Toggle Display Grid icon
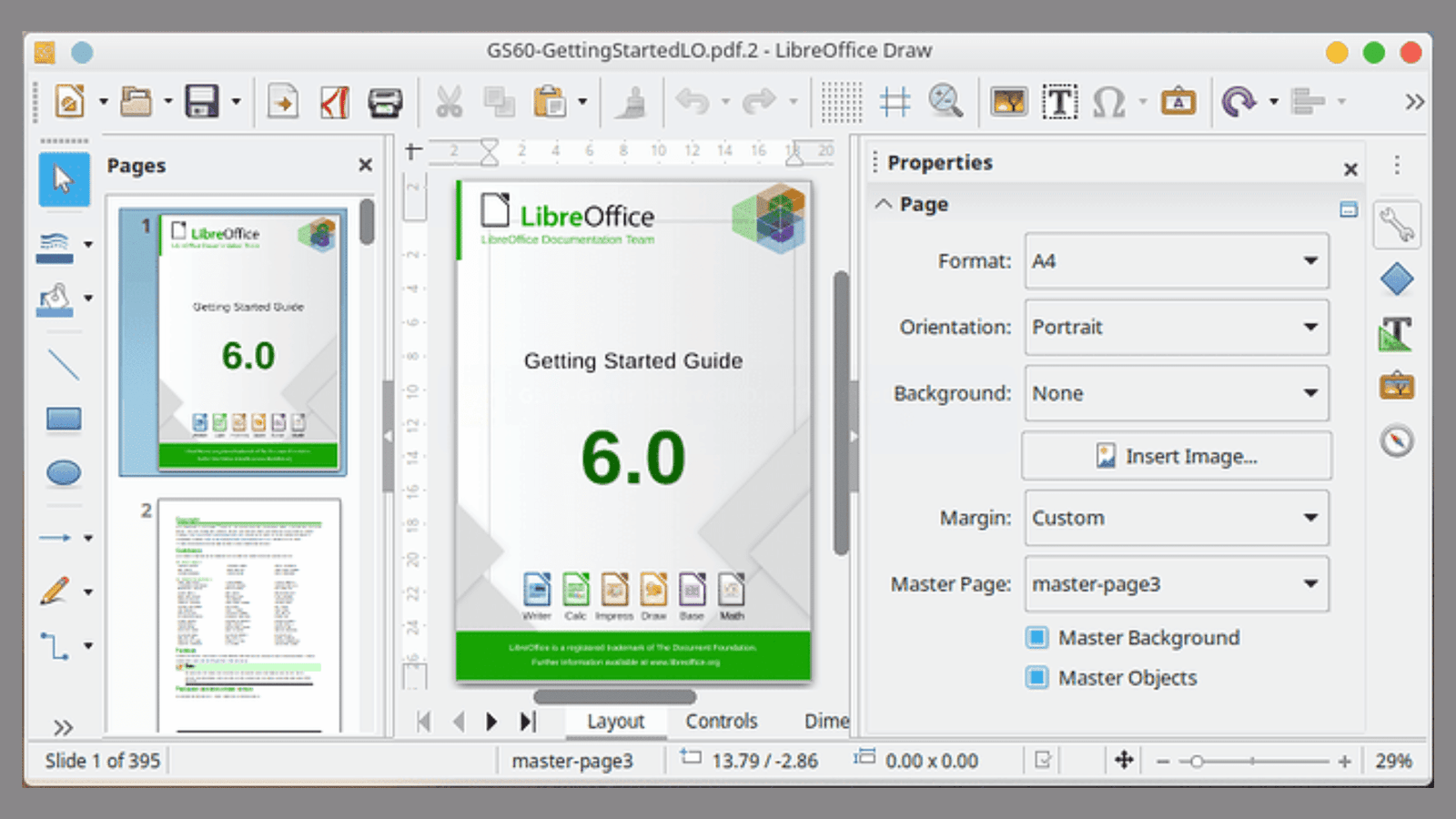This screenshot has height=819, width=1456. pos(842,102)
